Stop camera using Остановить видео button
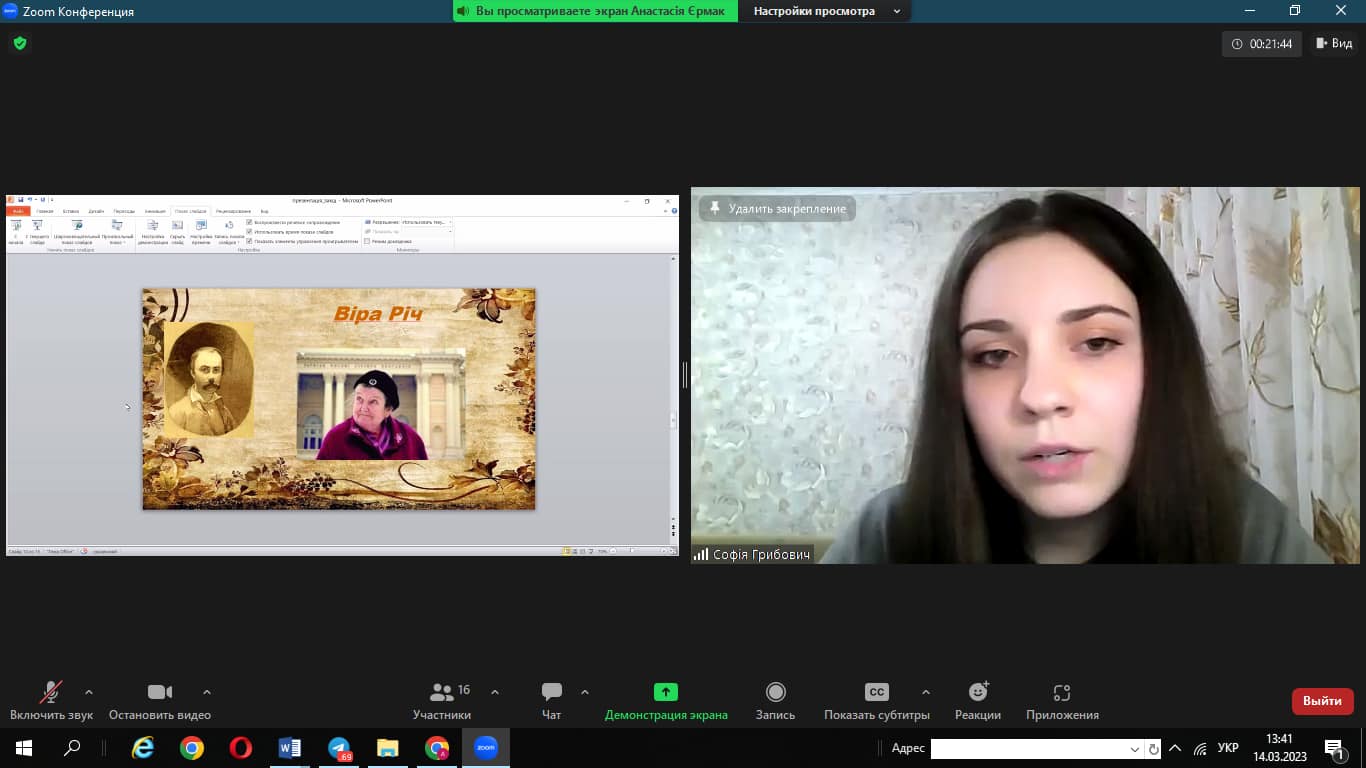Screen dimensions: 1366x768 click(x=160, y=700)
